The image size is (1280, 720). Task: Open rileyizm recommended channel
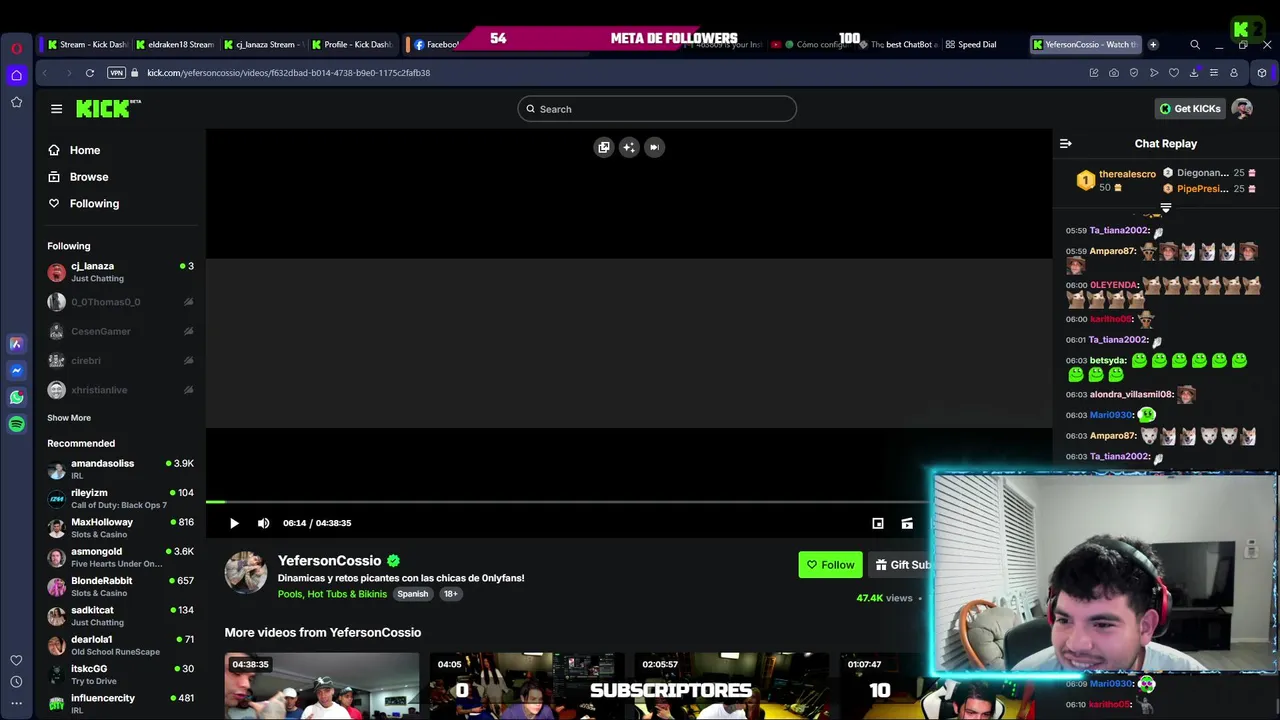click(120, 498)
